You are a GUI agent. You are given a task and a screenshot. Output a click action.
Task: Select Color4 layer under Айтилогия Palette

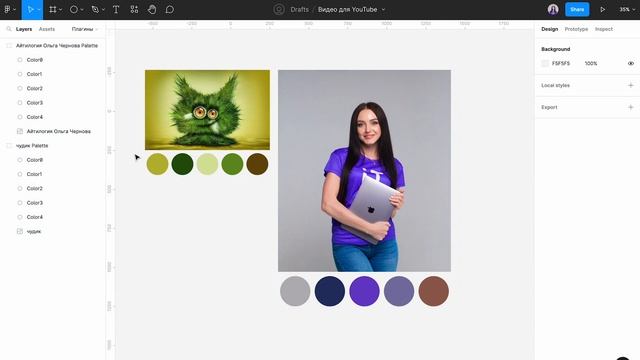pos(34,117)
